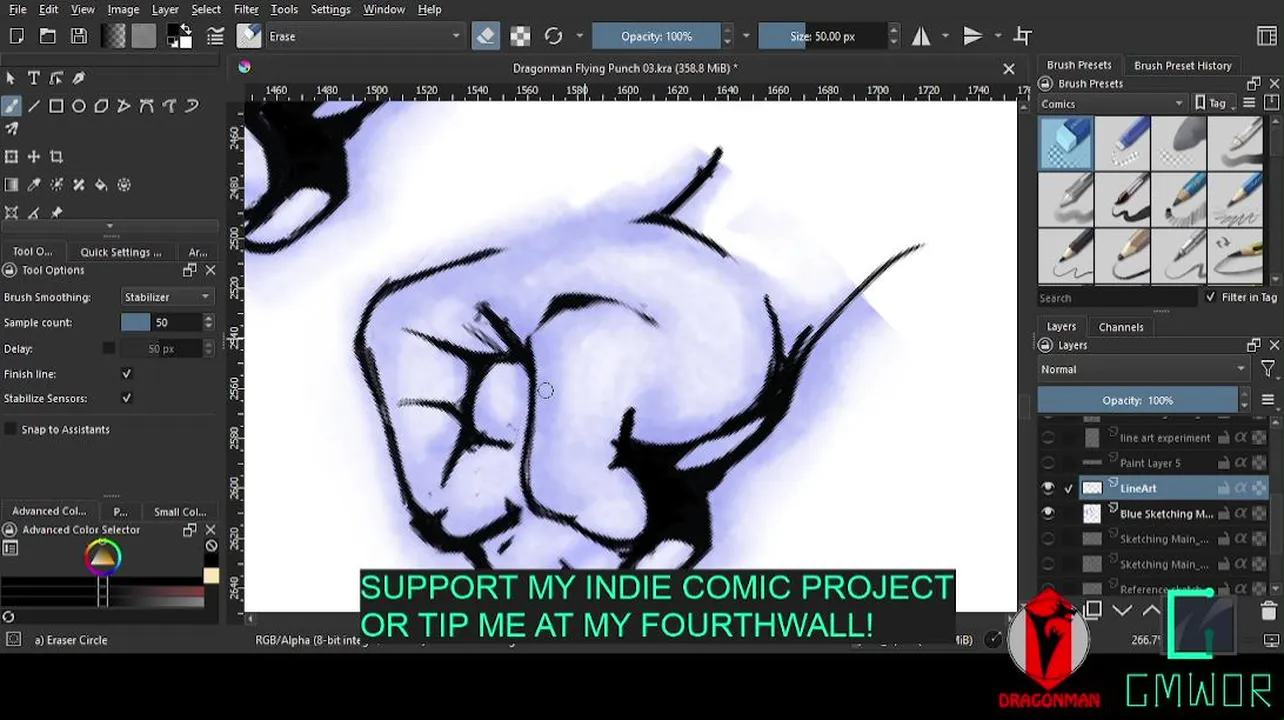This screenshot has height=720, width=1284.
Task: Open the File menu
Action: pos(18,9)
